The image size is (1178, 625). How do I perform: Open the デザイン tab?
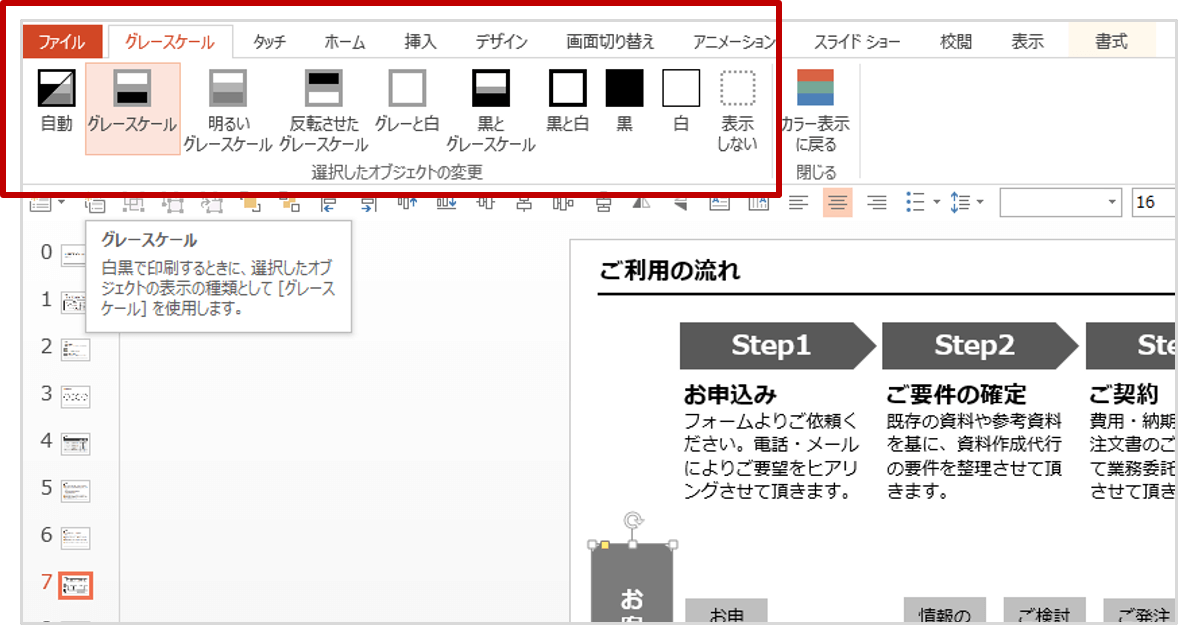501,41
